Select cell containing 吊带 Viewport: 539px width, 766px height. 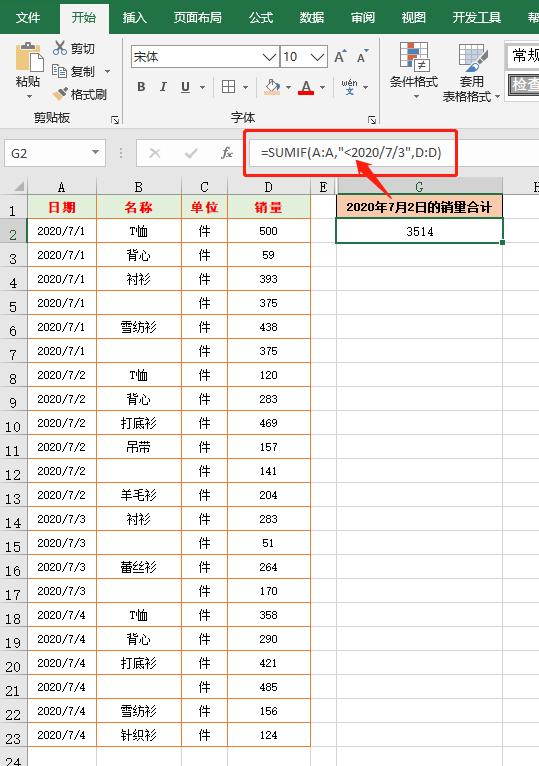pos(139,447)
